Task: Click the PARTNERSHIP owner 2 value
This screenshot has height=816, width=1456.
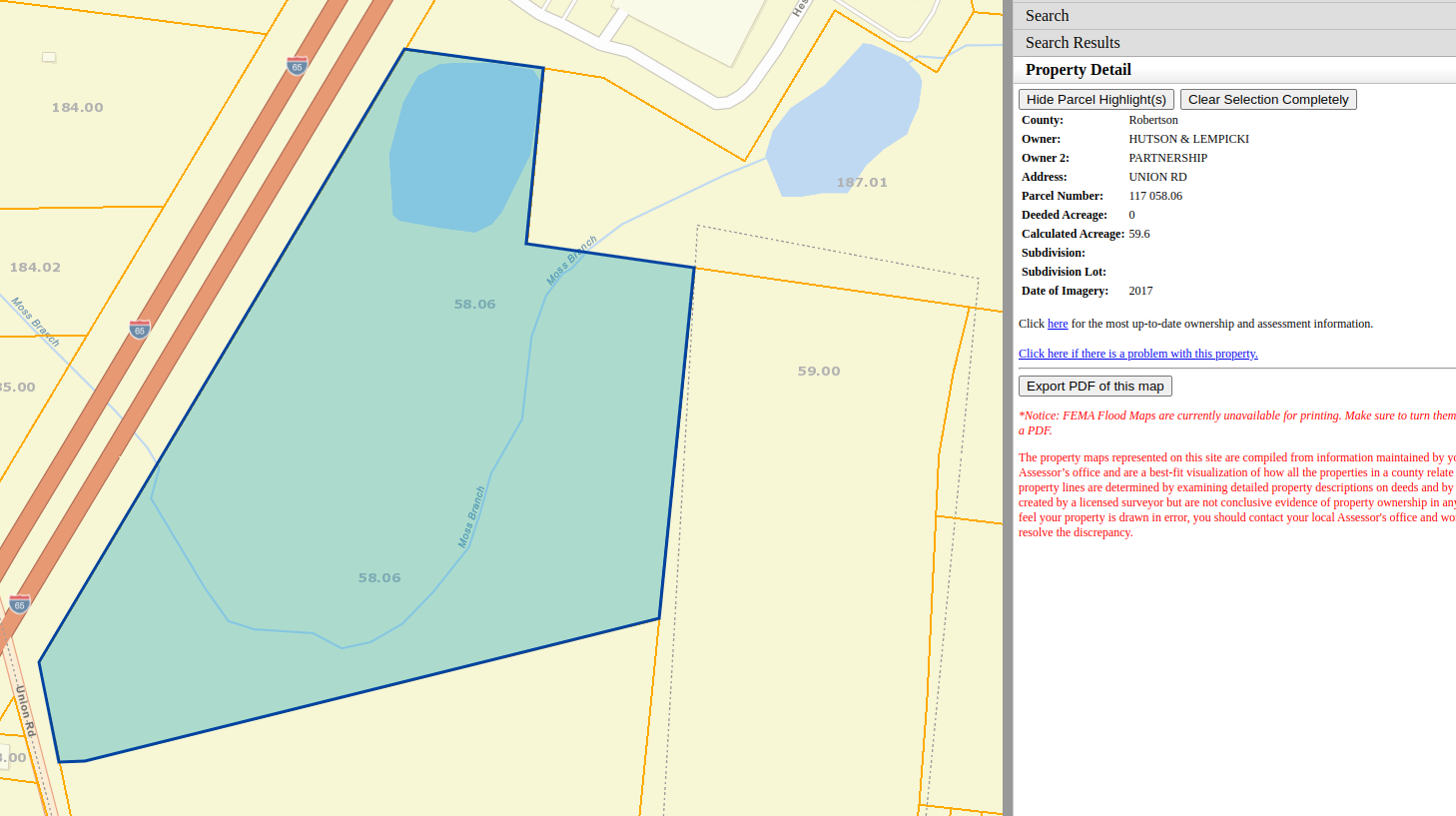Action: pyautogui.click(x=1167, y=158)
